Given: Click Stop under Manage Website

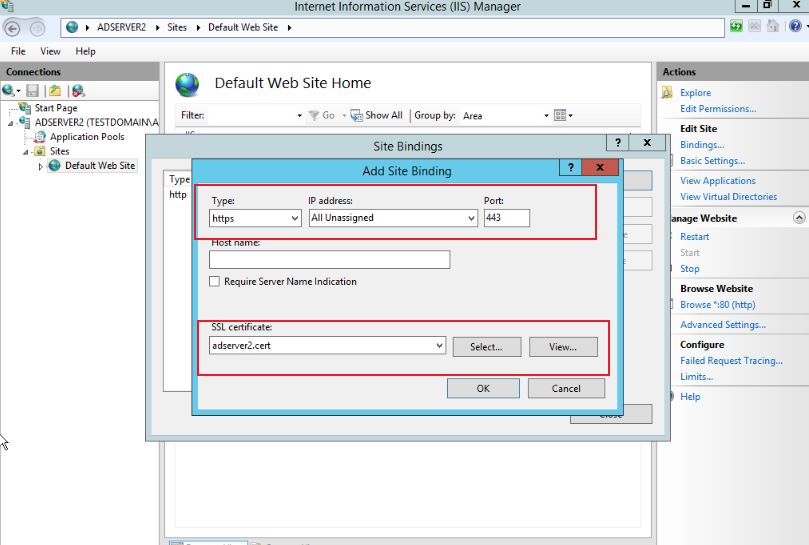Looking at the screenshot, I should pos(689,269).
